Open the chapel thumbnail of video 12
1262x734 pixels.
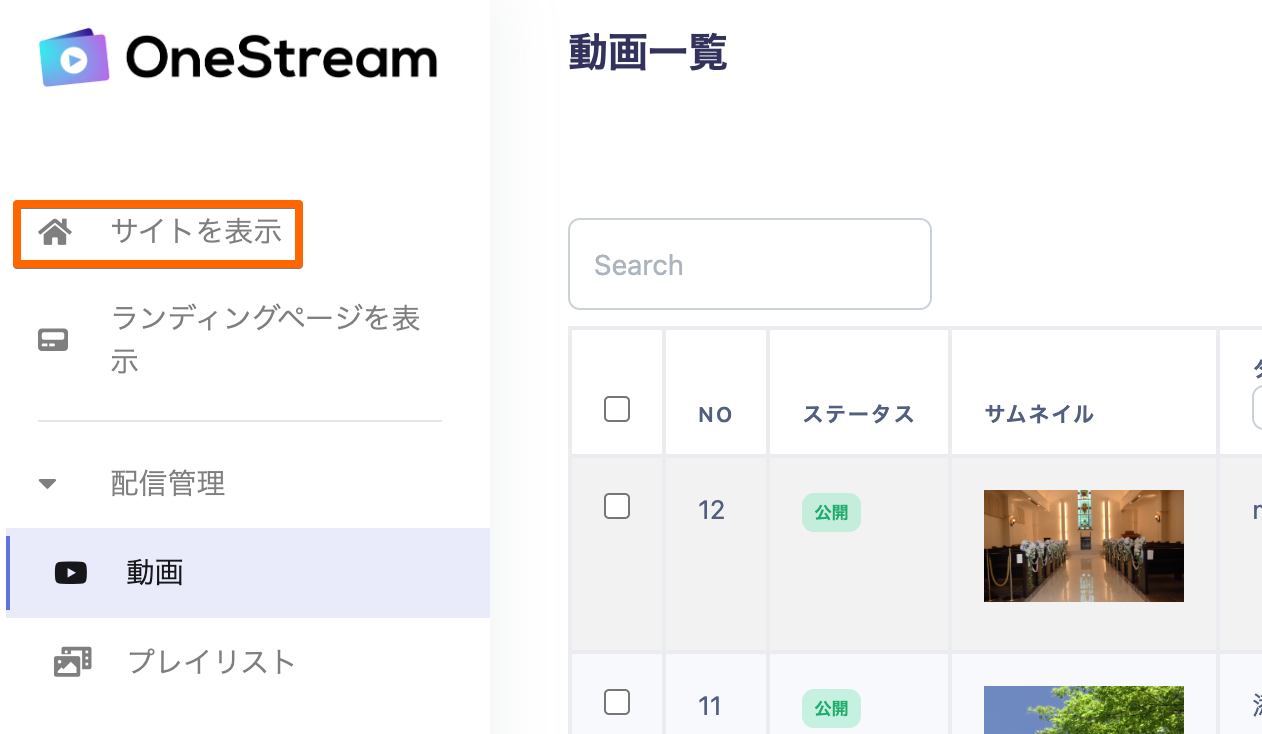pyautogui.click(x=1083, y=546)
